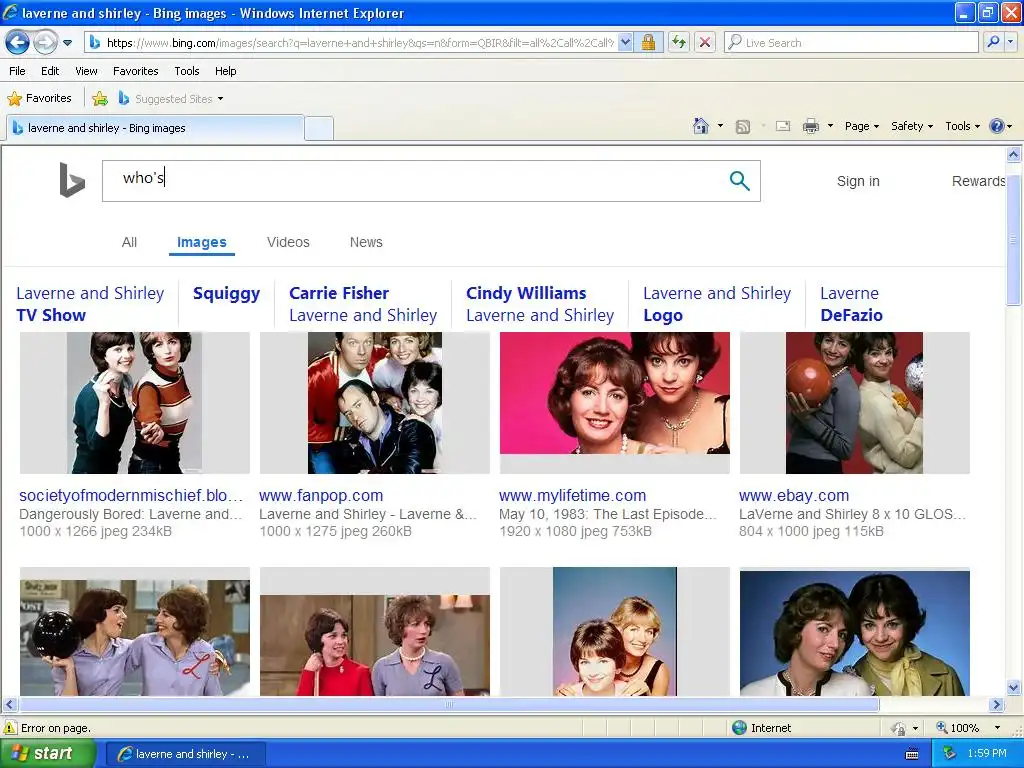
Task: Click Laverne and Shirley TV Show suggestion
Action: tap(90, 304)
